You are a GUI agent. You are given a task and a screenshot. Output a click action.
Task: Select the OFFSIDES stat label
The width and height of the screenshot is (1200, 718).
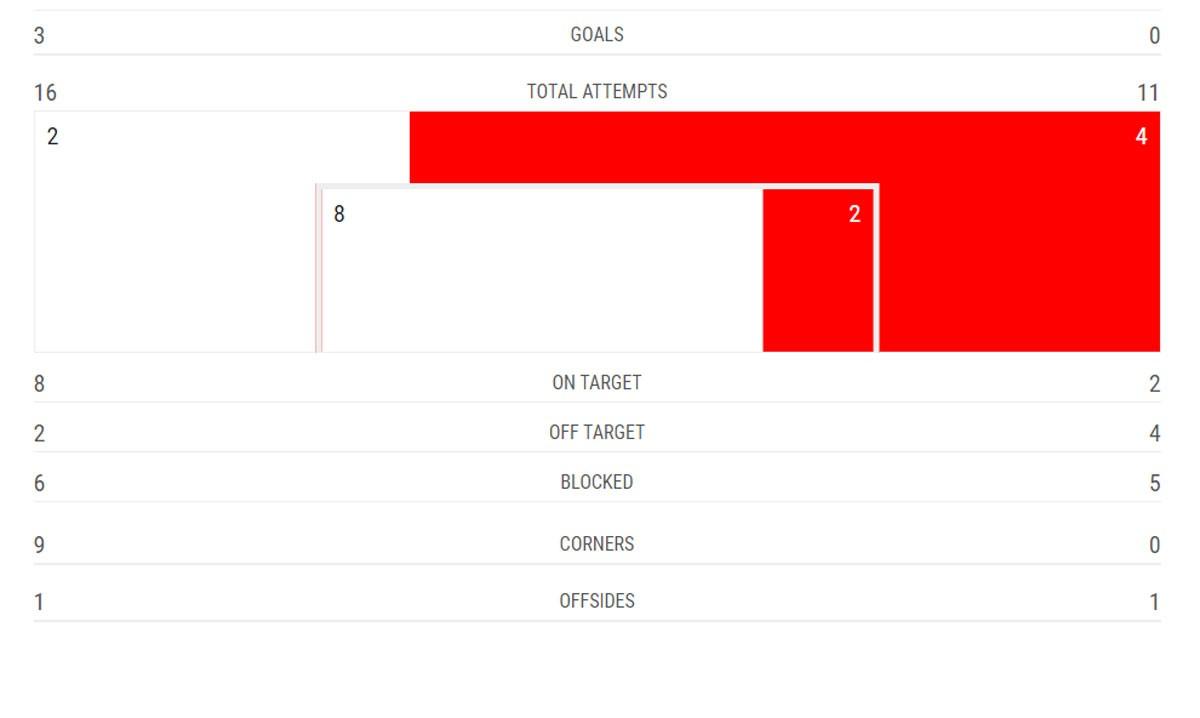tap(597, 602)
